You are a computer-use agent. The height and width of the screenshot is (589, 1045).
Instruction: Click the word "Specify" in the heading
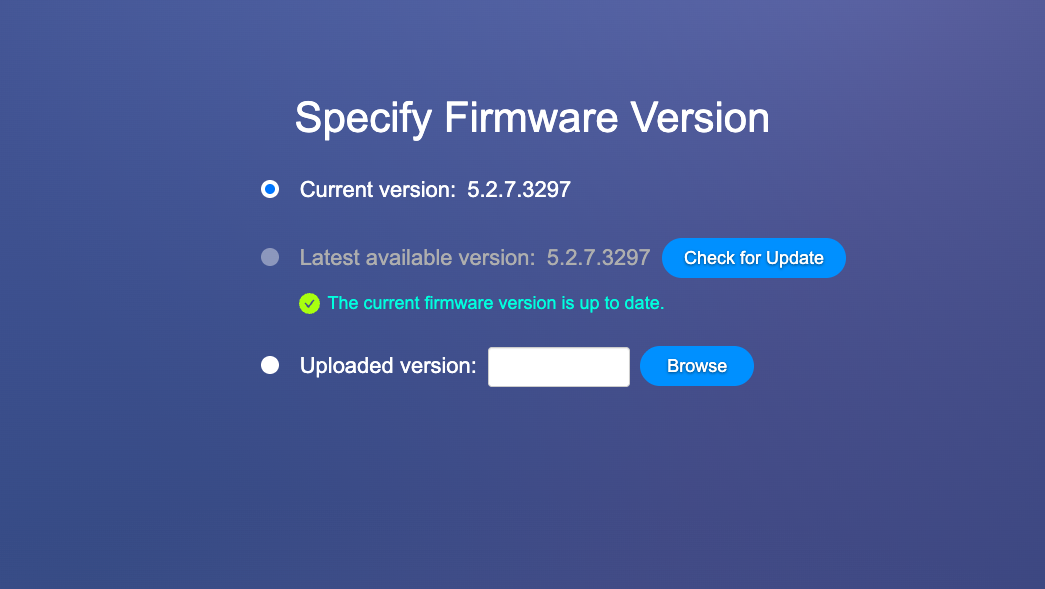click(x=363, y=118)
